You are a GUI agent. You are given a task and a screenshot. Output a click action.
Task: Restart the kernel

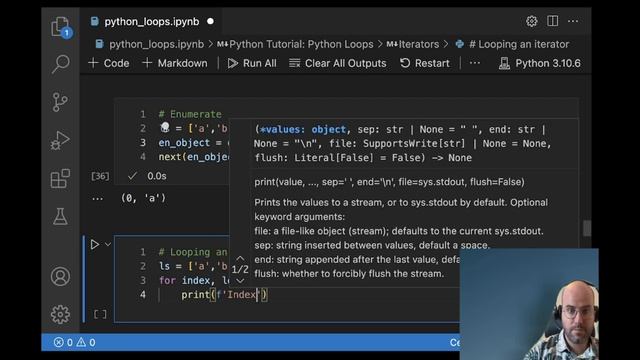(x=424, y=63)
